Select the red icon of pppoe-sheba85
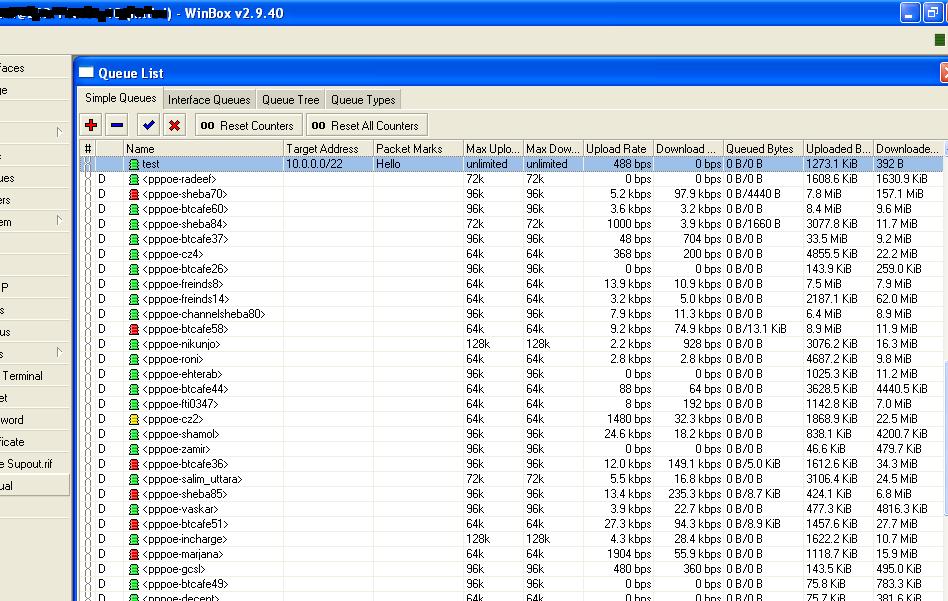Viewport: 948px width, 601px height. click(x=134, y=494)
